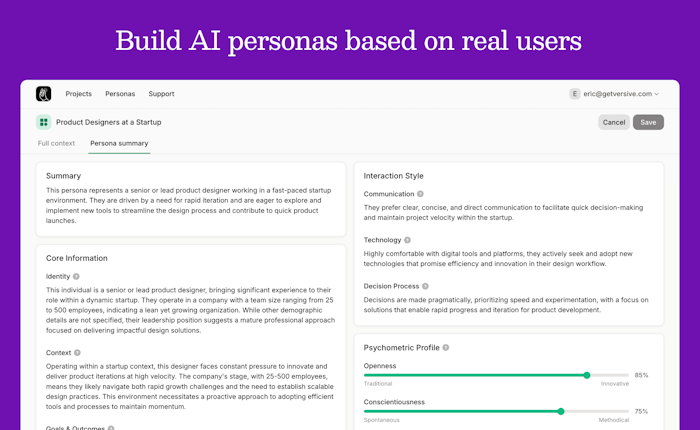
Task: Click the info icon beside Psychometric Profile
Action: click(446, 347)
